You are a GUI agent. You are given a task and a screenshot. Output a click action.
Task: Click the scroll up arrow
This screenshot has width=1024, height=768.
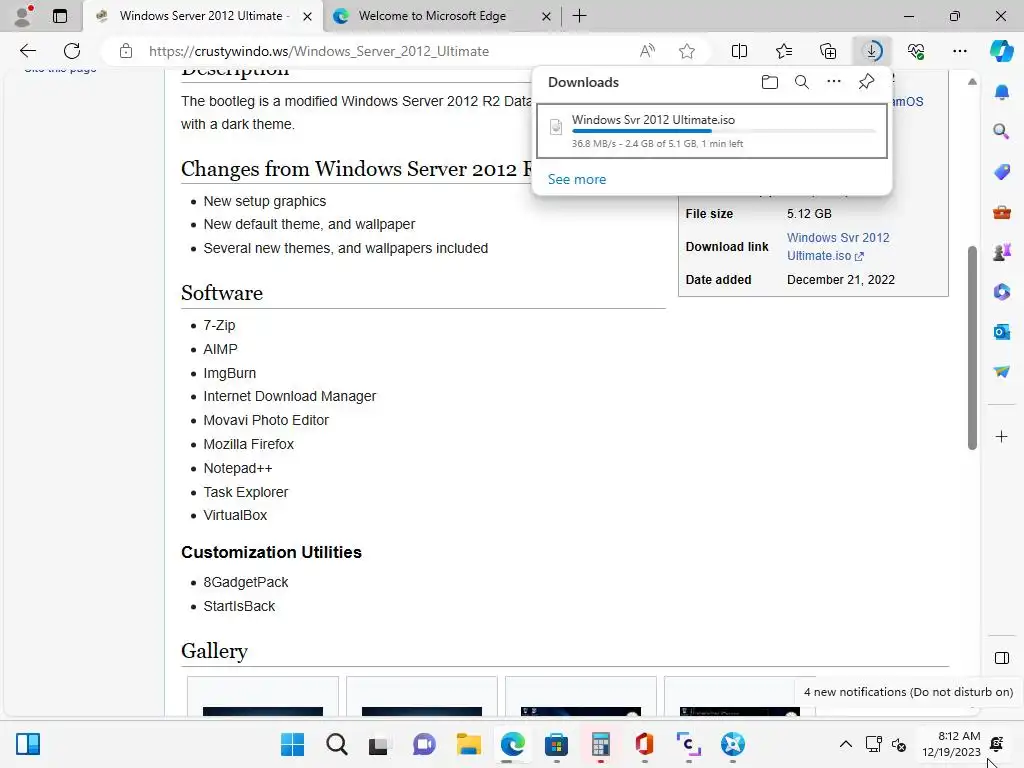tap(972, 82)
